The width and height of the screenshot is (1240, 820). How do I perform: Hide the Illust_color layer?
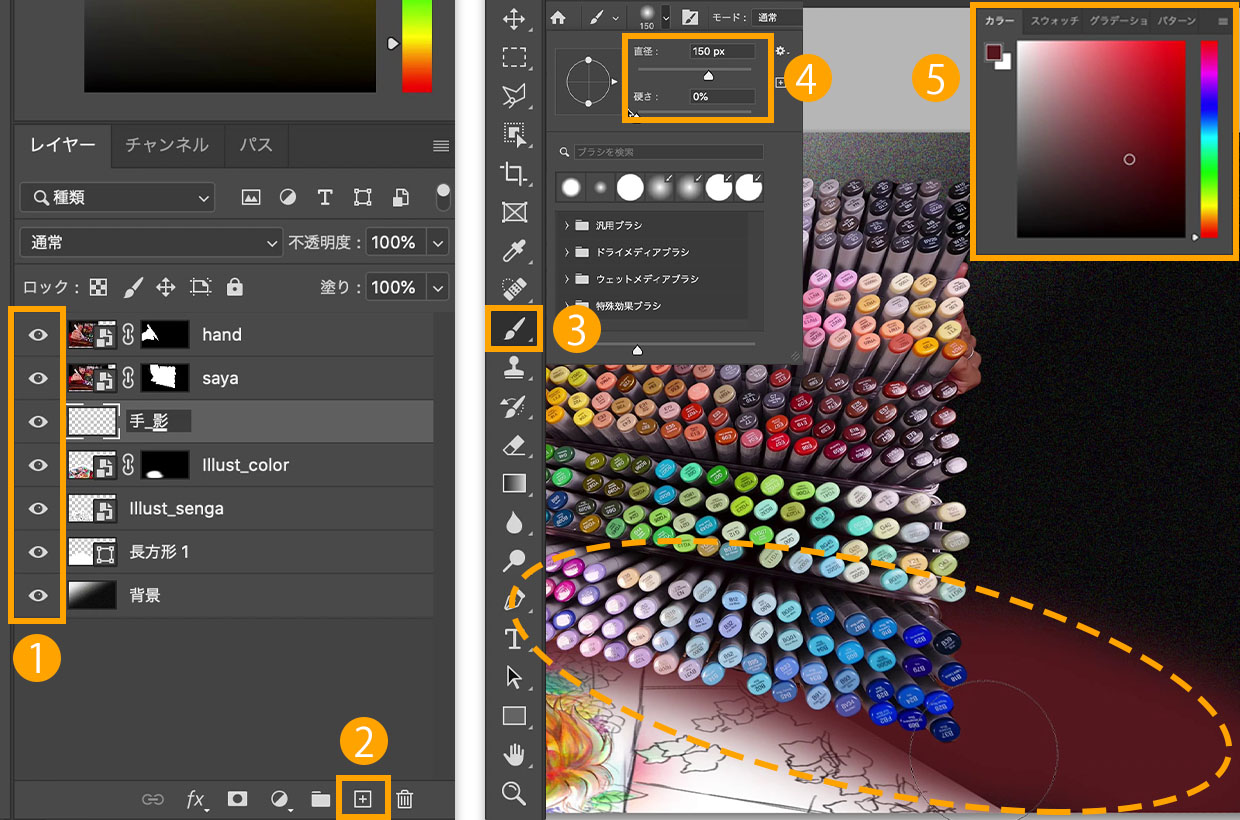click(38, 465)
